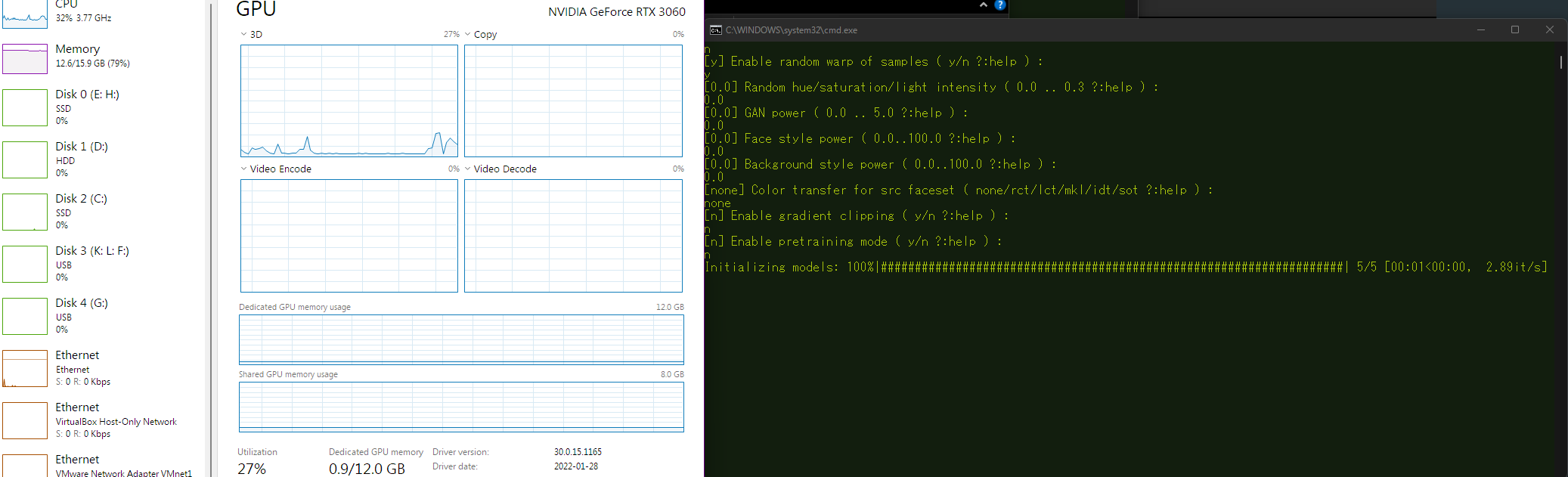Select Disk 3 (K: L: F:) entry
Image resolution: width=1568 pixels, height=477 pixels.
(104, 264)
